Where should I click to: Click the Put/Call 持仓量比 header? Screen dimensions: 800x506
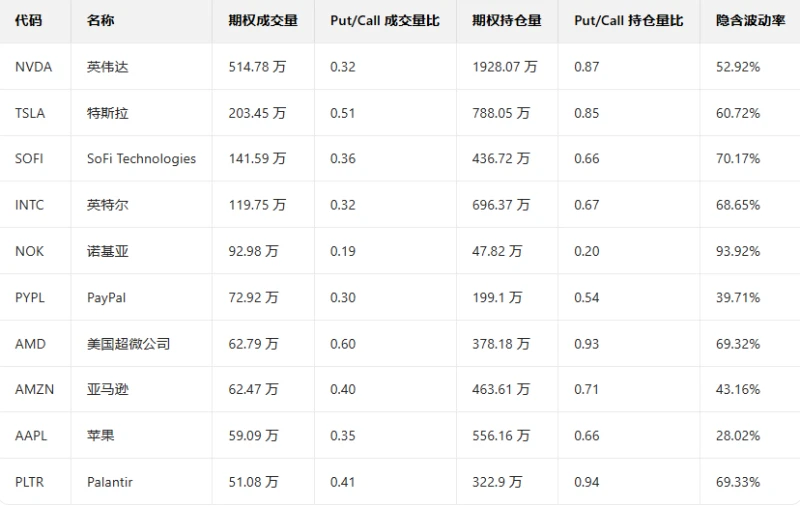click(x=628, y=20)
